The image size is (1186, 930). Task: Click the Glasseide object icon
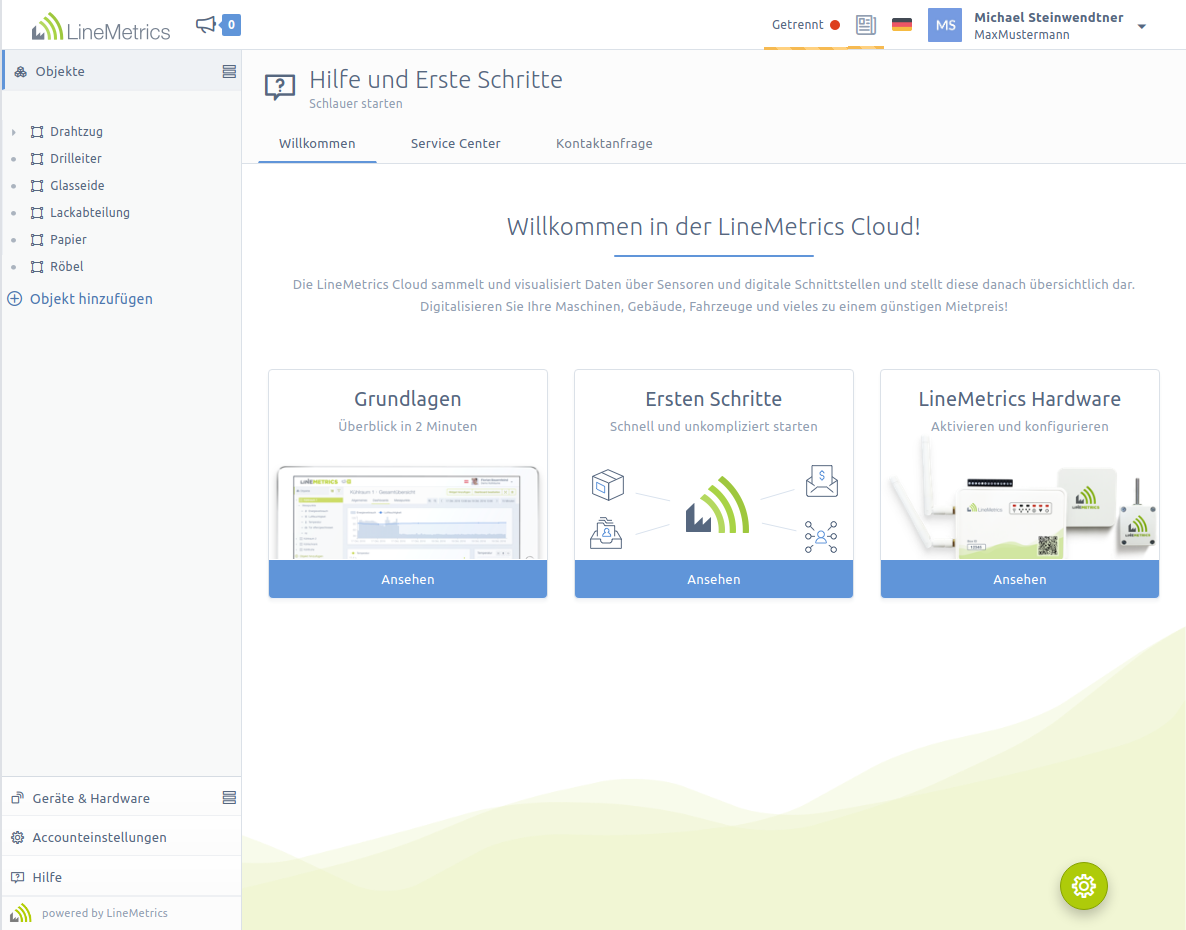pos(37,186)
